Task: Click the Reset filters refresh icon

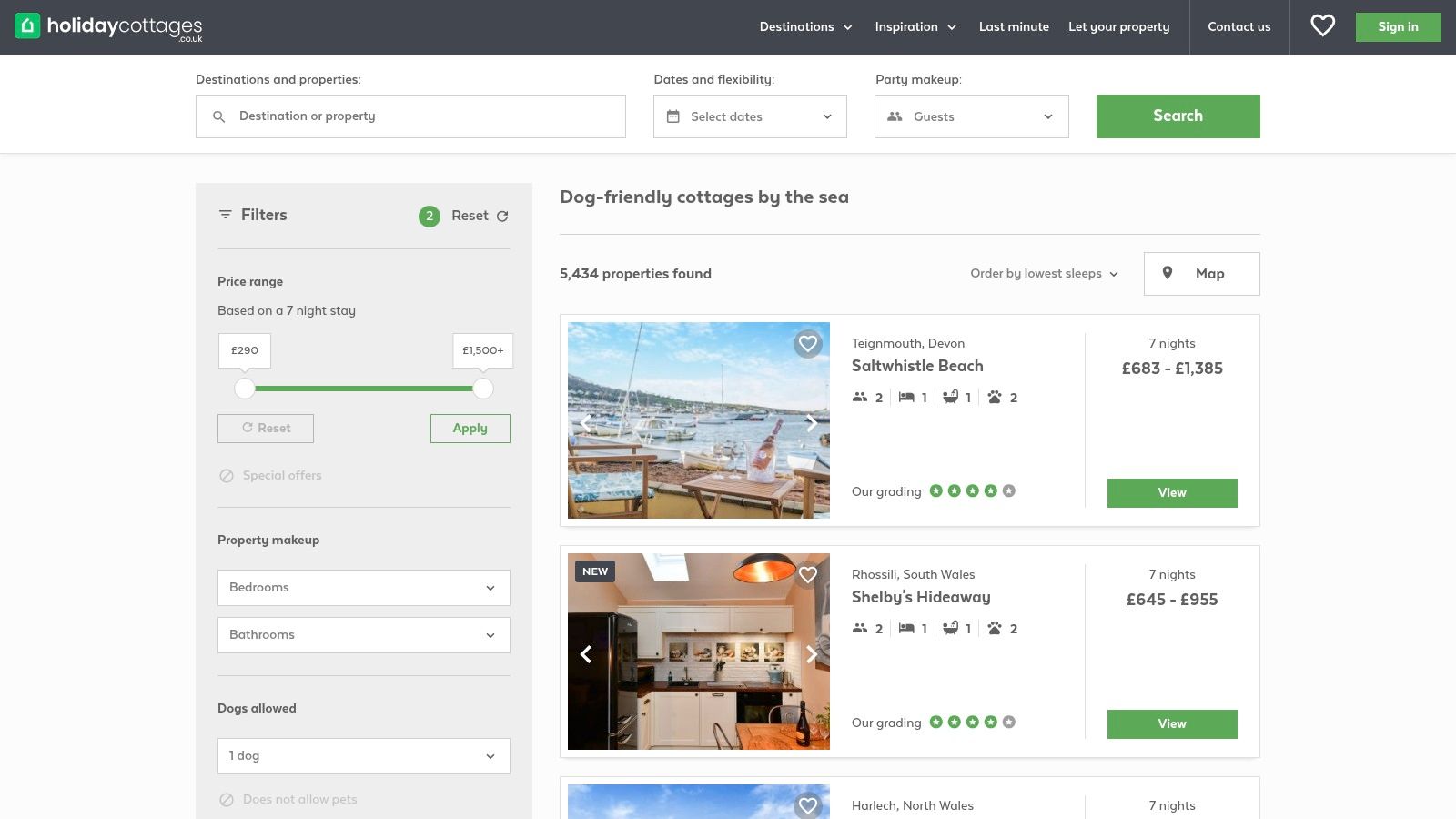Action: tap(502, 216)
